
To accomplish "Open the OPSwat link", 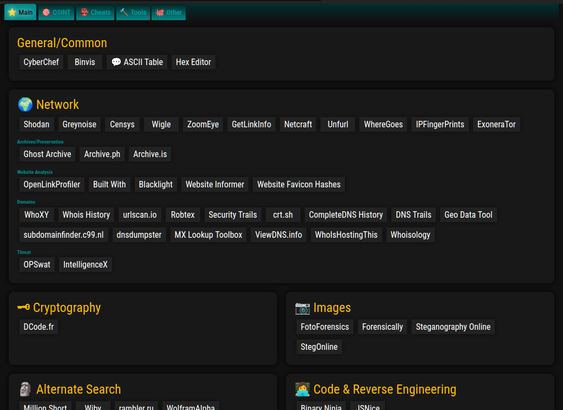I will (x=37, y=265).
